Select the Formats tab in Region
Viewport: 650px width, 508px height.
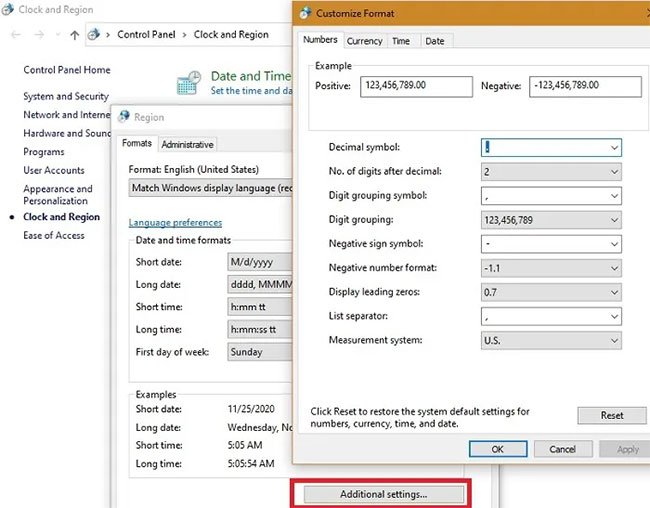tap(137, 143)
